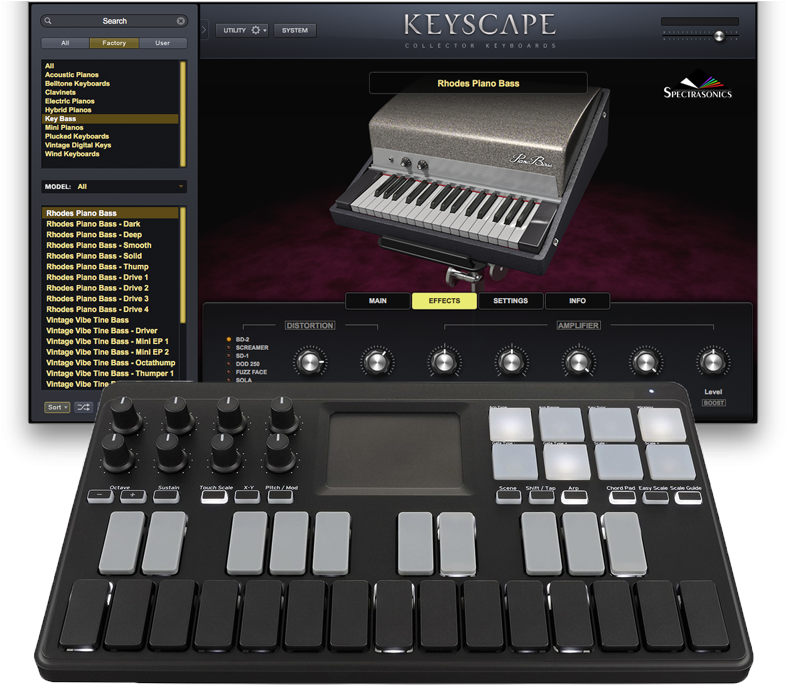785x685 pixels.
Task: Click the Amplifier Level knob
Action: [x=712, y=361]
